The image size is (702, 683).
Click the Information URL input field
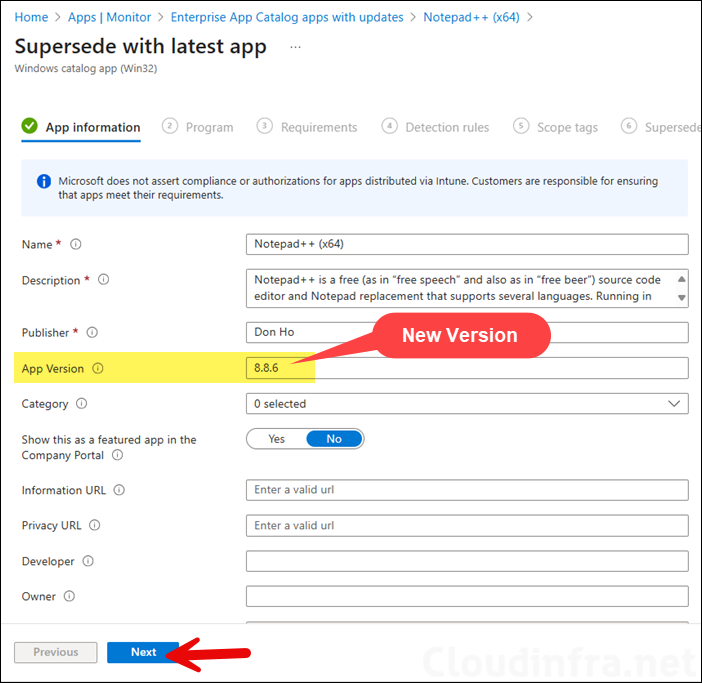466,490
